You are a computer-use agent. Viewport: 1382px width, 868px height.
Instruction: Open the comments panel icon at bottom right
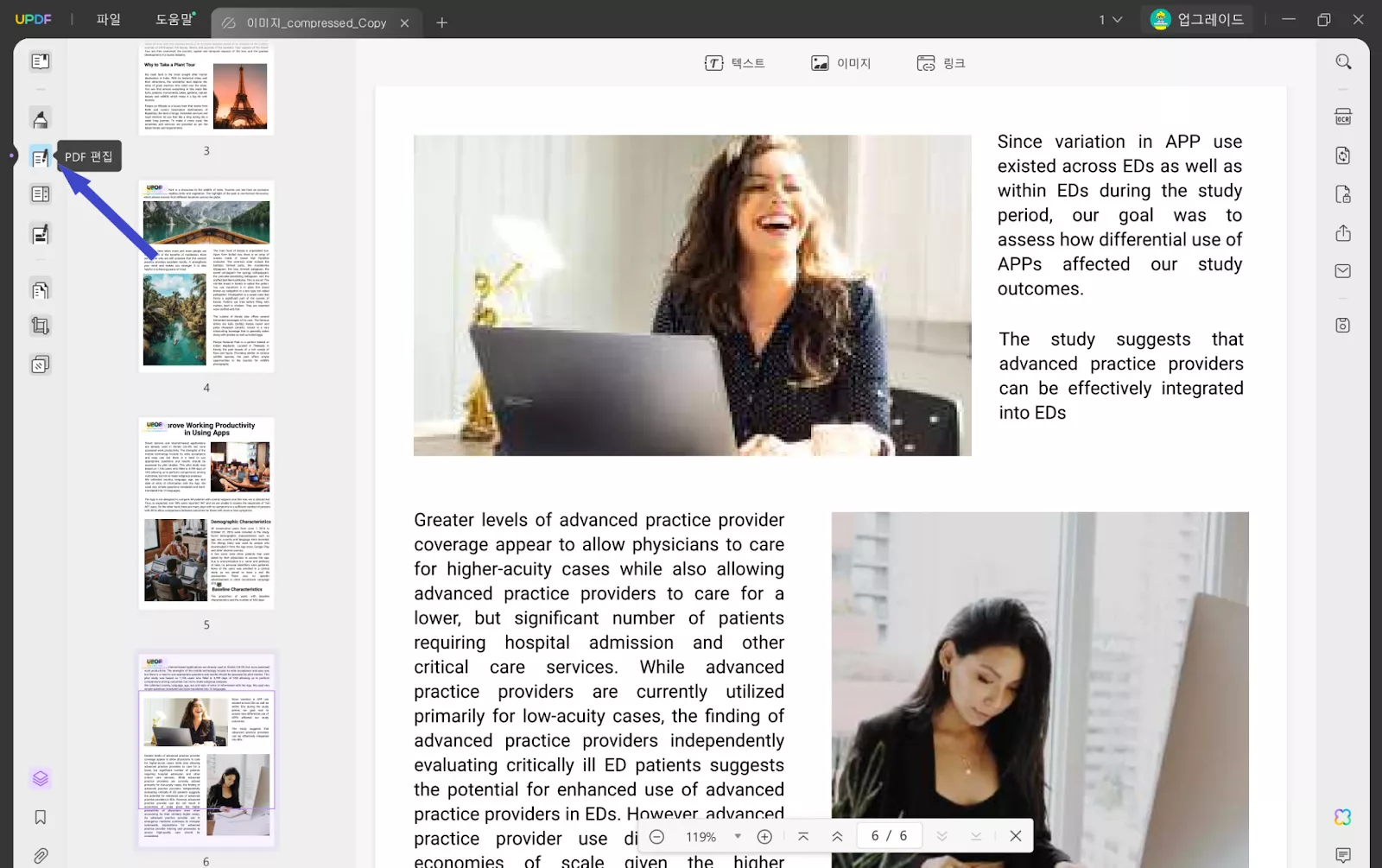(x=1343, y=855)
